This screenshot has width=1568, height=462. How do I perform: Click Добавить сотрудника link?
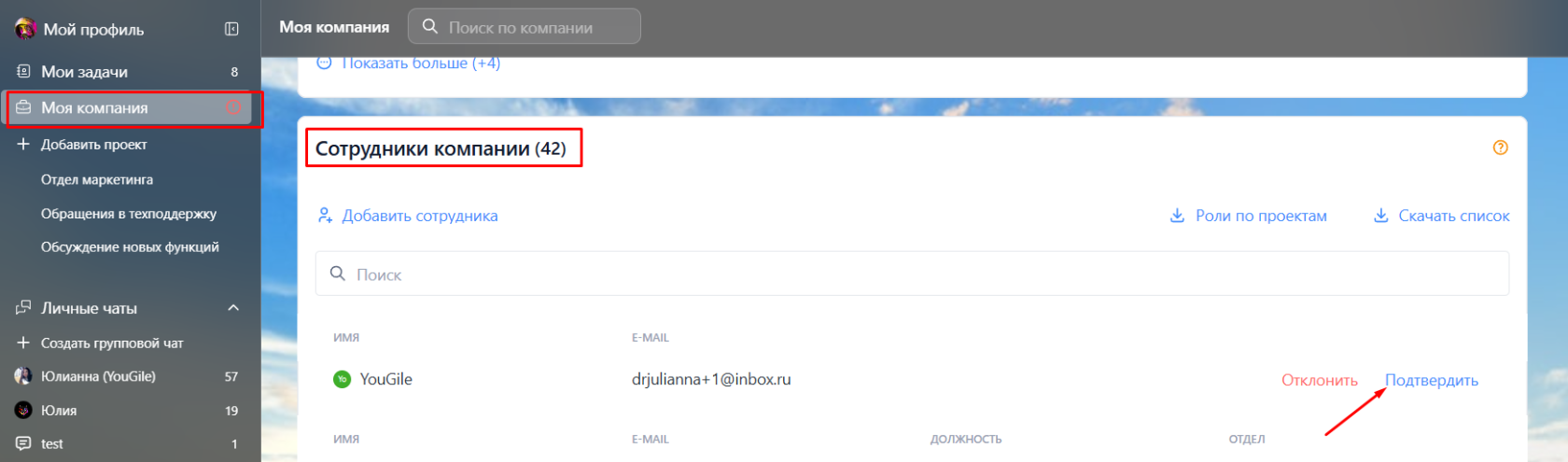[x=419, y=216]
